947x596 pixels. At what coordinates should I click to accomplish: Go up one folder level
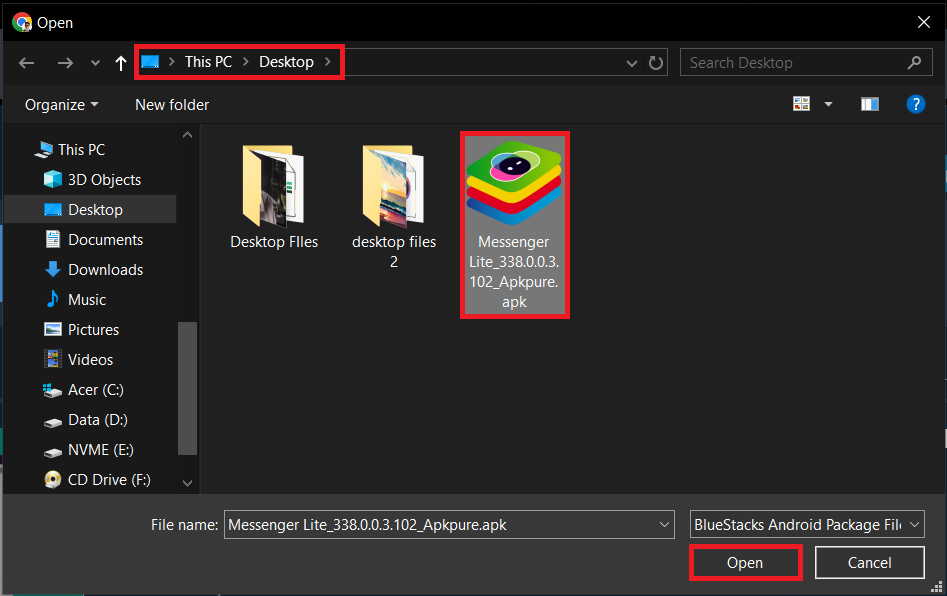pos(119,62)
